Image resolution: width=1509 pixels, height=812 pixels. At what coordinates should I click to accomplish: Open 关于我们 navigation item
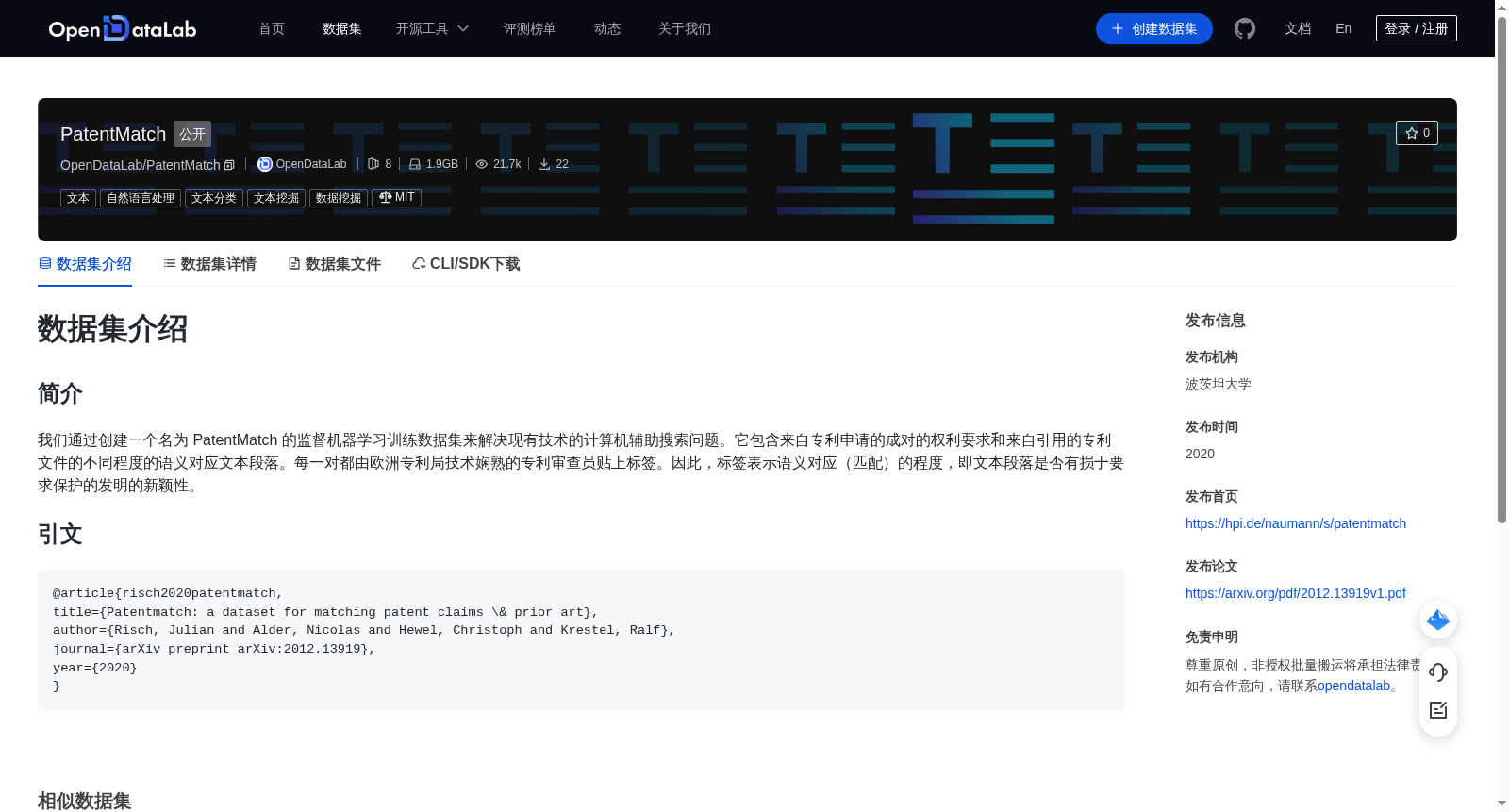[x=685, y=28]
